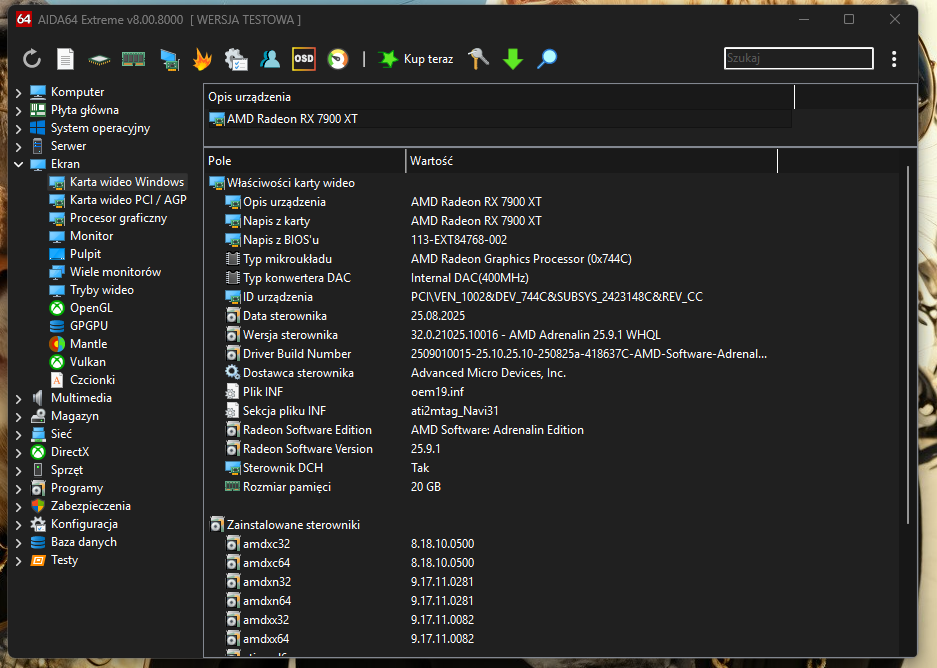
Task: Click the magnifier search icon
Action: 547,59
